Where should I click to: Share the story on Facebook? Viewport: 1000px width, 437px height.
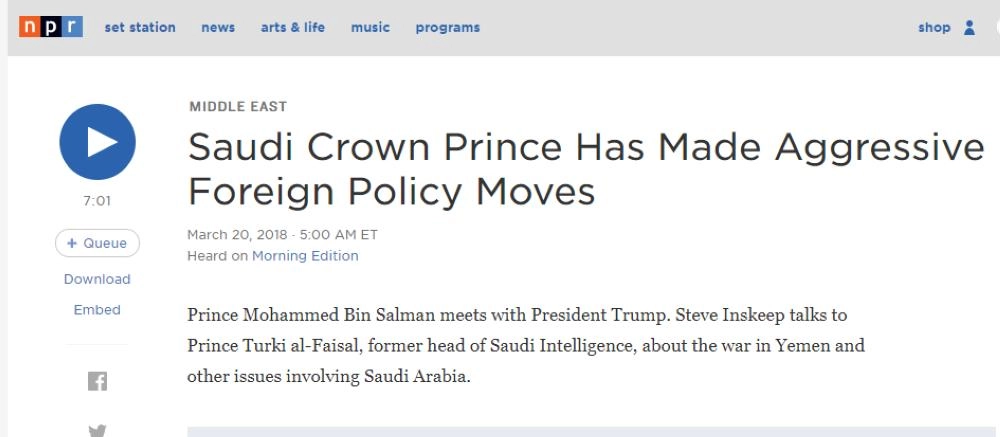point(97,381)
